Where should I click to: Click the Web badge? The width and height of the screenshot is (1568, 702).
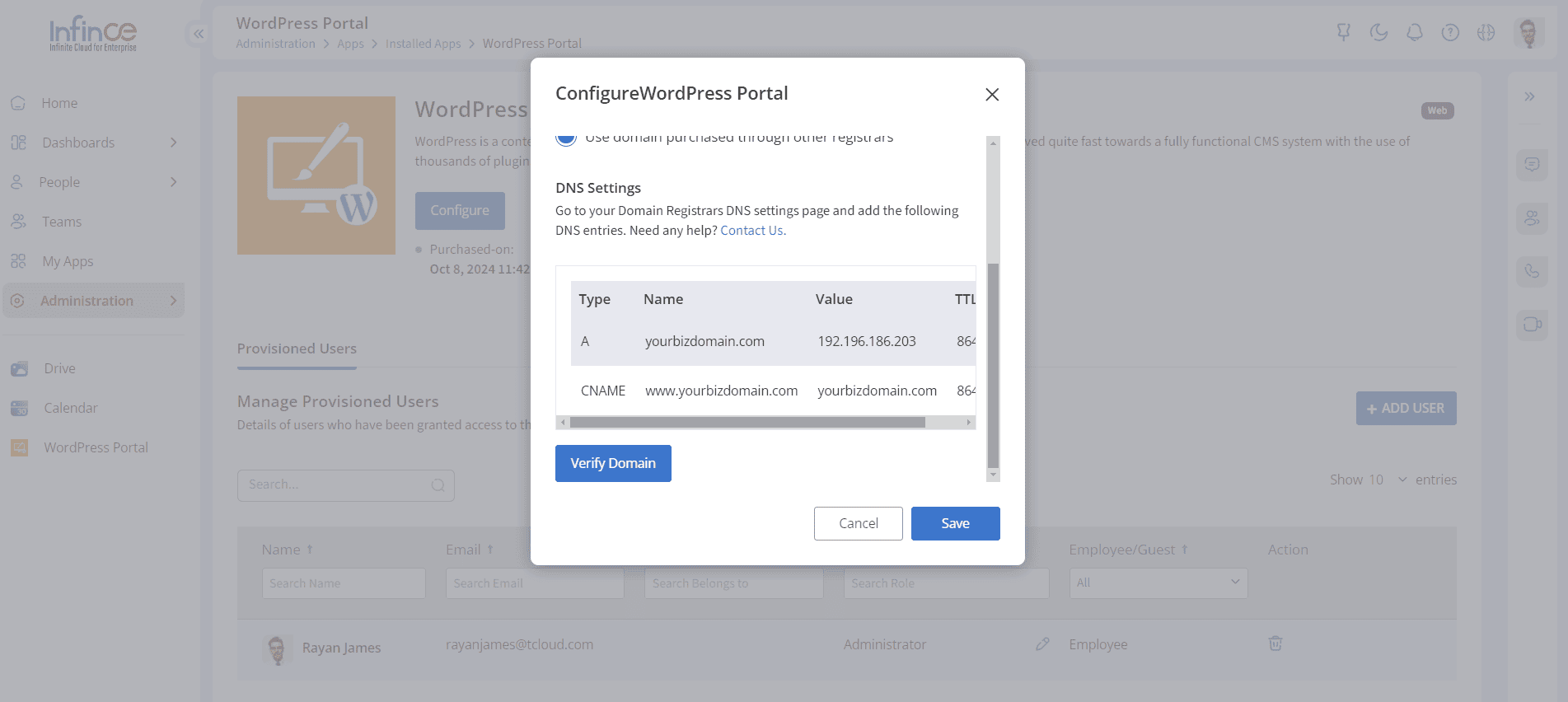[1437, 110]
